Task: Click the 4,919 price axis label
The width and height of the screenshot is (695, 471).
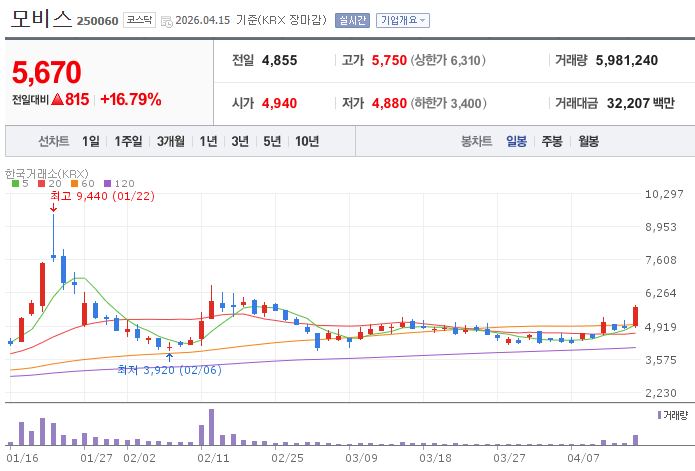Action: tap(660, 327)
